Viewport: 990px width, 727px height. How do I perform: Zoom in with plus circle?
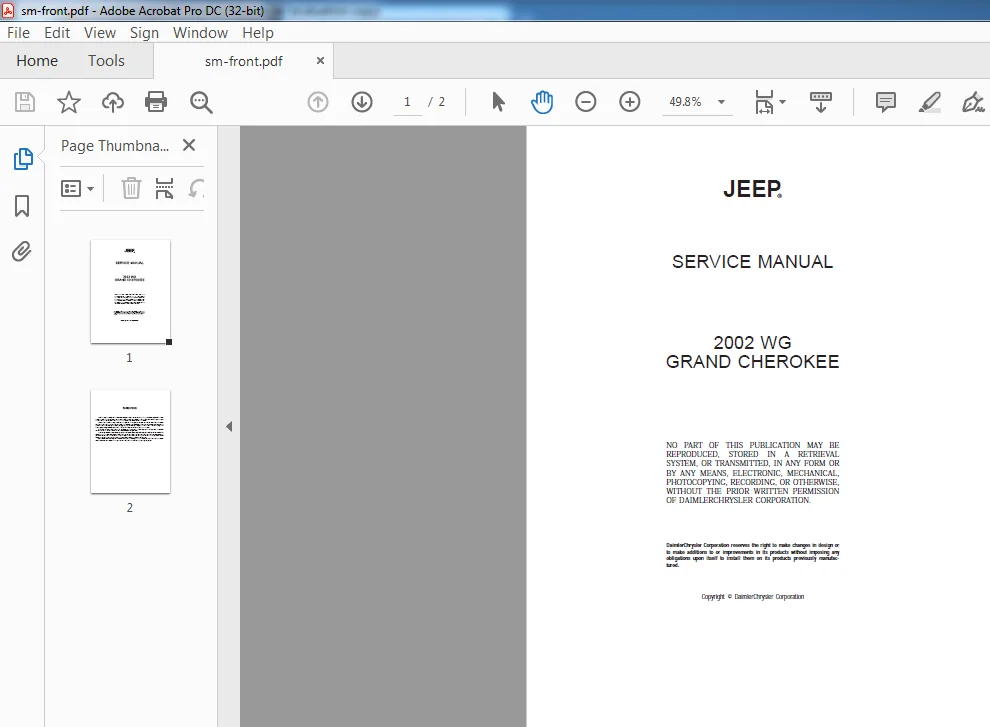click(x=629, y=102)
